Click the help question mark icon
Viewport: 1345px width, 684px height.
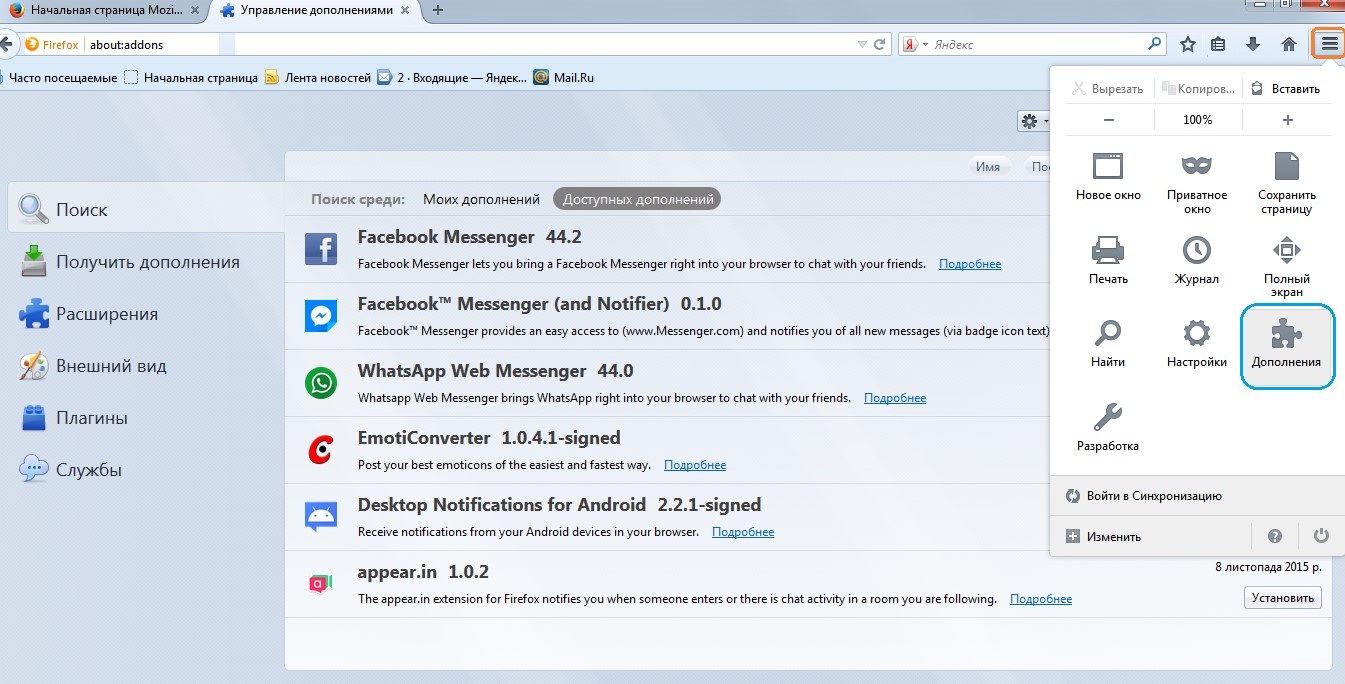1275,536
